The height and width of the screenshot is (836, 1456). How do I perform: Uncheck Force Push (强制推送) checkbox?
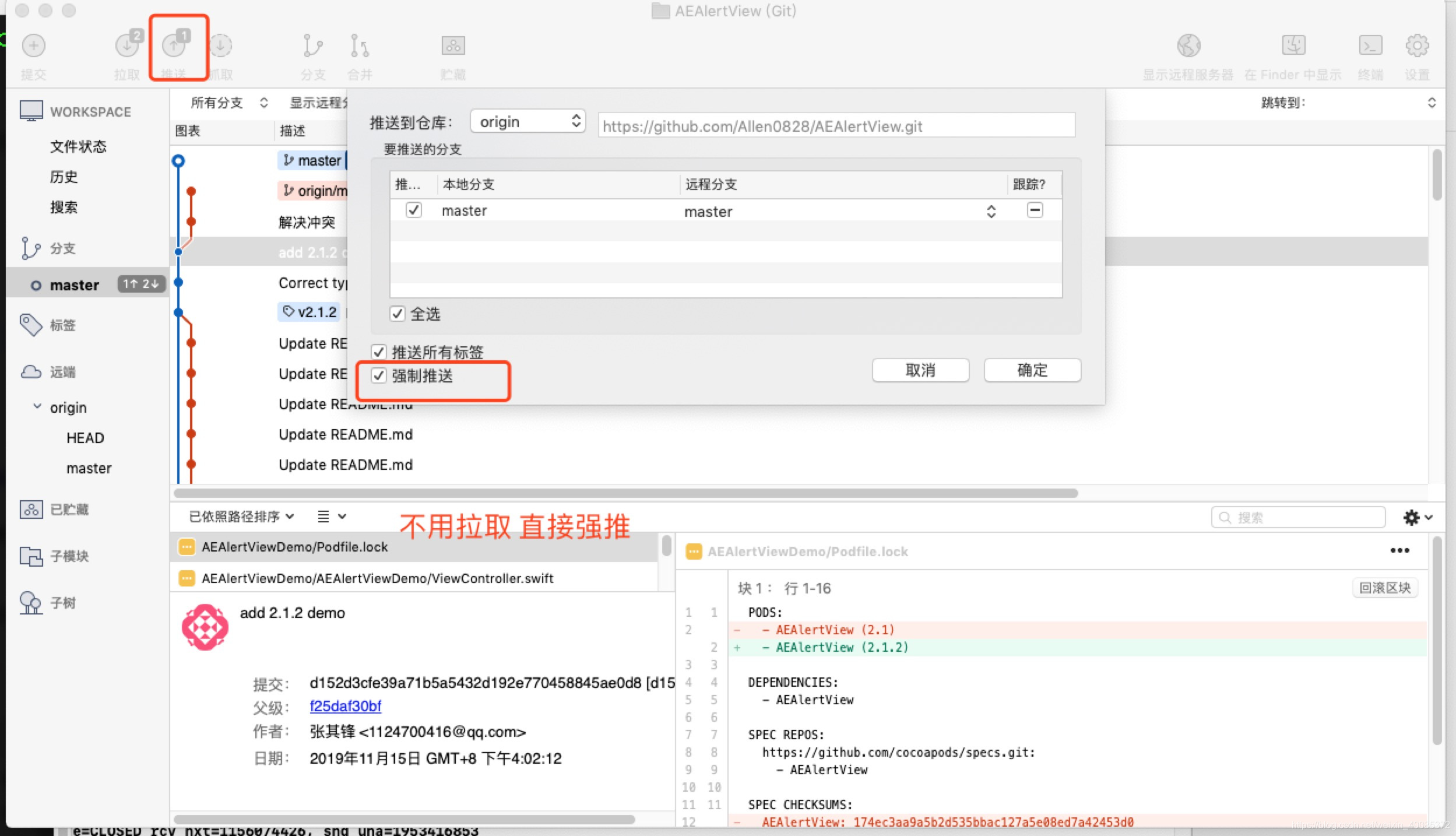coord(379,376)
